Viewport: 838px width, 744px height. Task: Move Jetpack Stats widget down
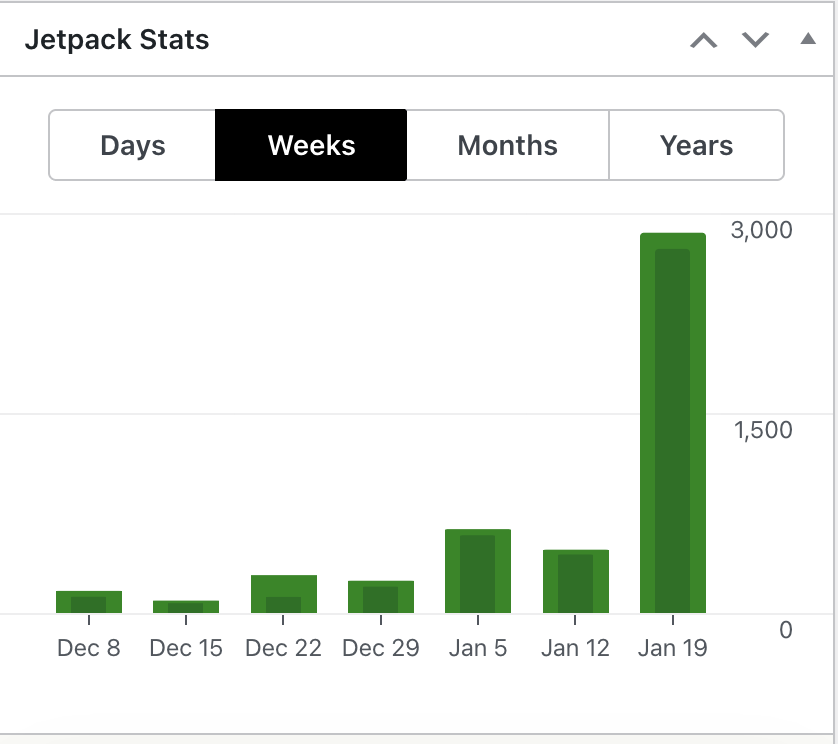point(755,41)
